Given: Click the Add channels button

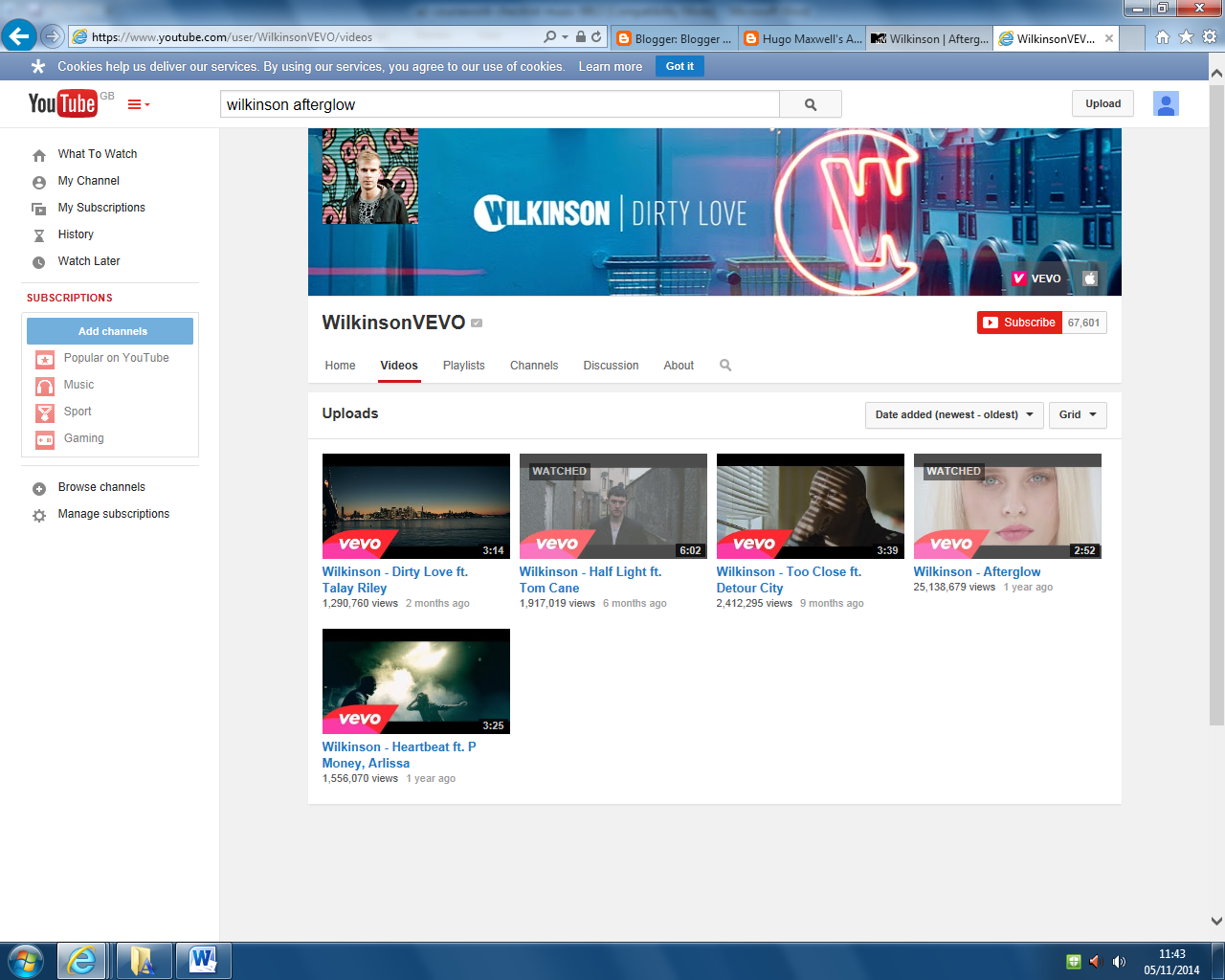Looking at the screenshot, I should pos(110,331).
